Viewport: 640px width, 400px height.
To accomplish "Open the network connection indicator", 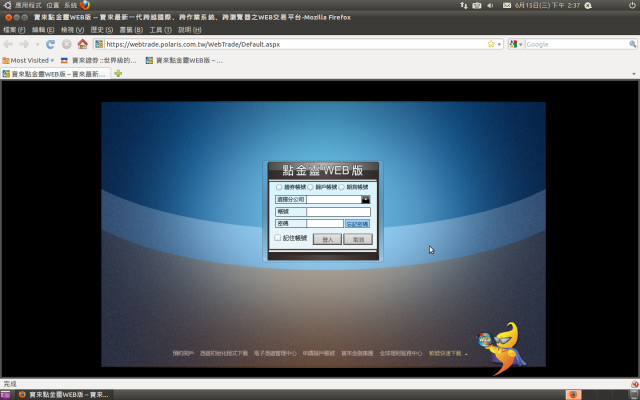I will [x=464, y=5].
